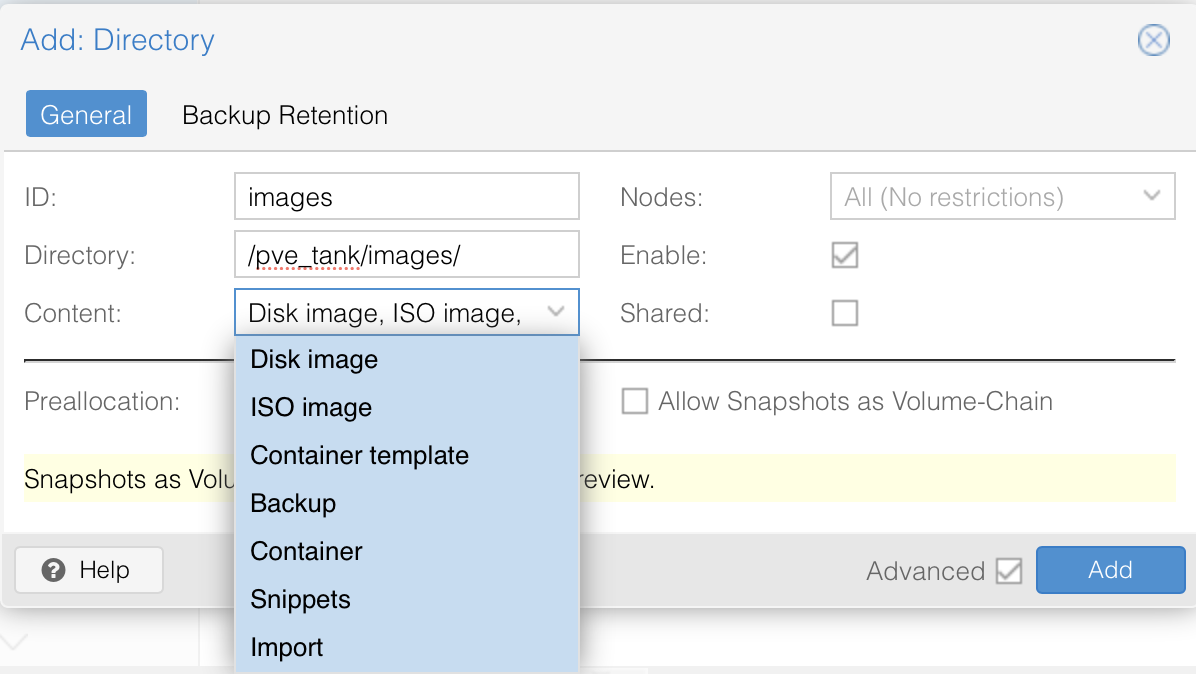Toggle the Advanced checkbox
This screenshot has width=1196, height=674.
coord(1008,570)
